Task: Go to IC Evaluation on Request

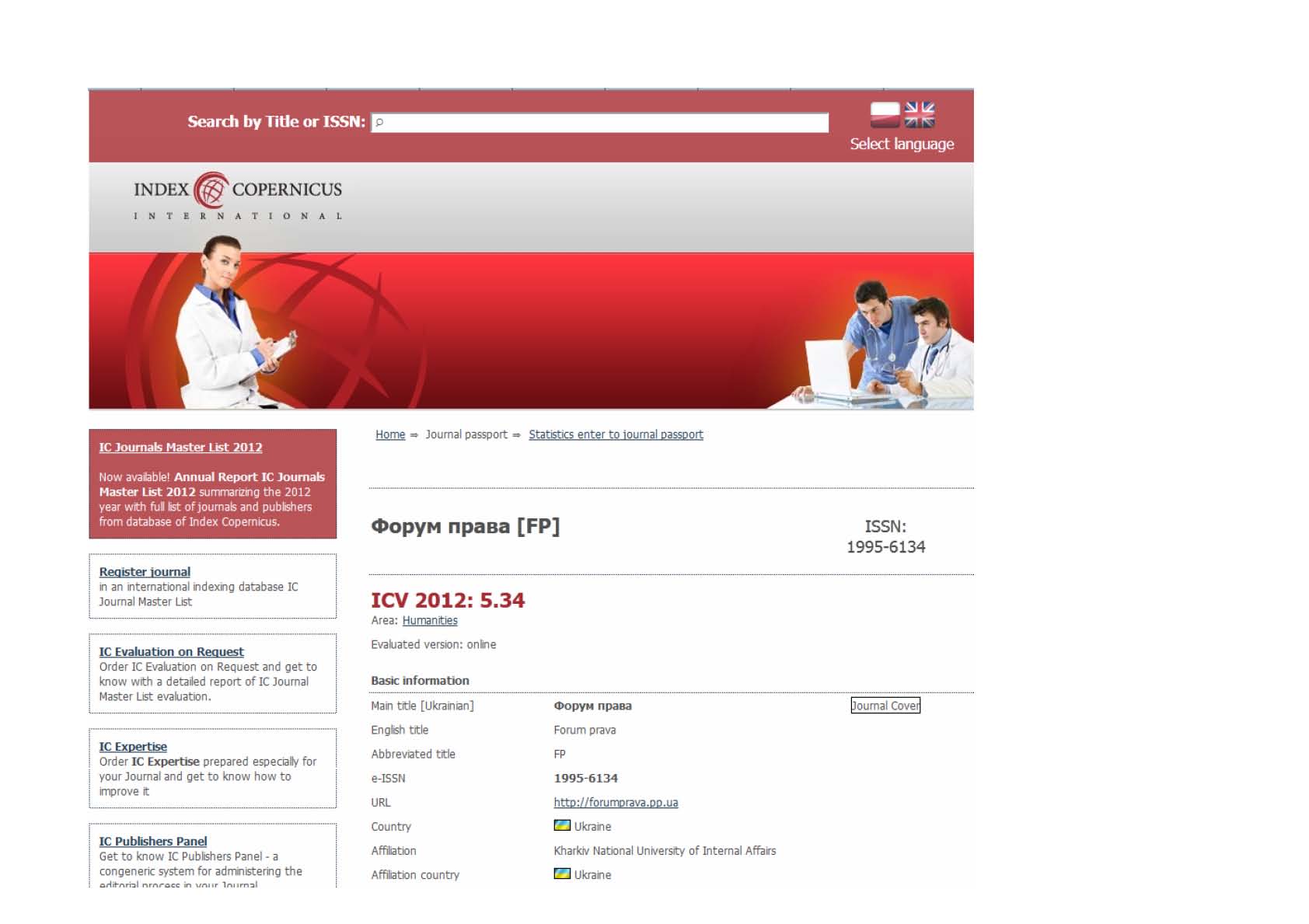Action: coord(171,652)
